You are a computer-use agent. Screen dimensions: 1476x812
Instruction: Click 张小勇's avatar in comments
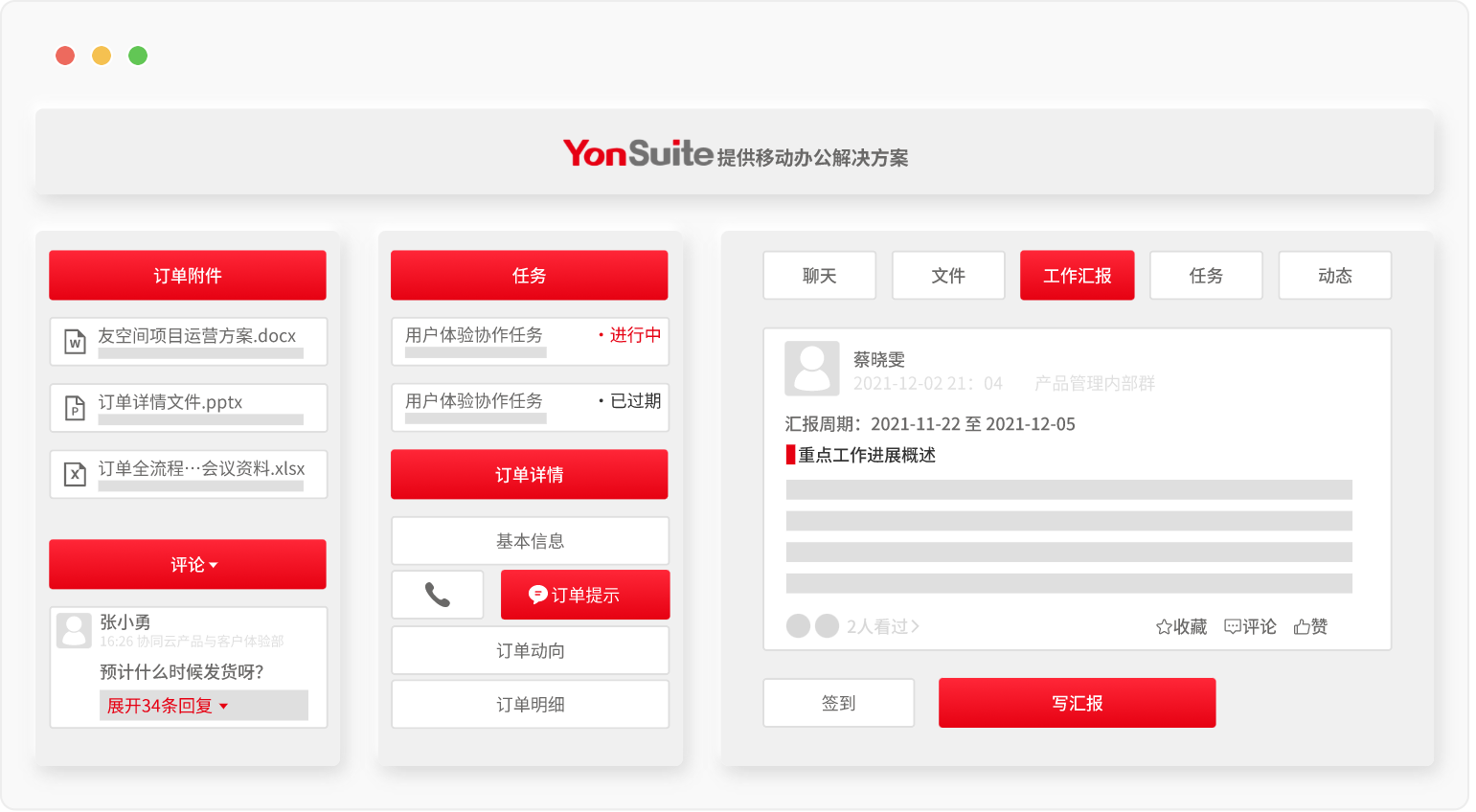[x=74, y=630]
